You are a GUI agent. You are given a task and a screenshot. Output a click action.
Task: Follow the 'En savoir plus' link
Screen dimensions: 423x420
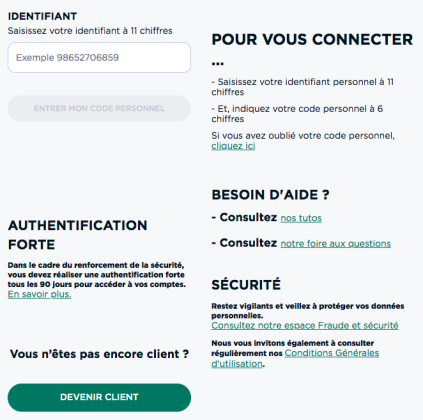click(x=39, y=294)
